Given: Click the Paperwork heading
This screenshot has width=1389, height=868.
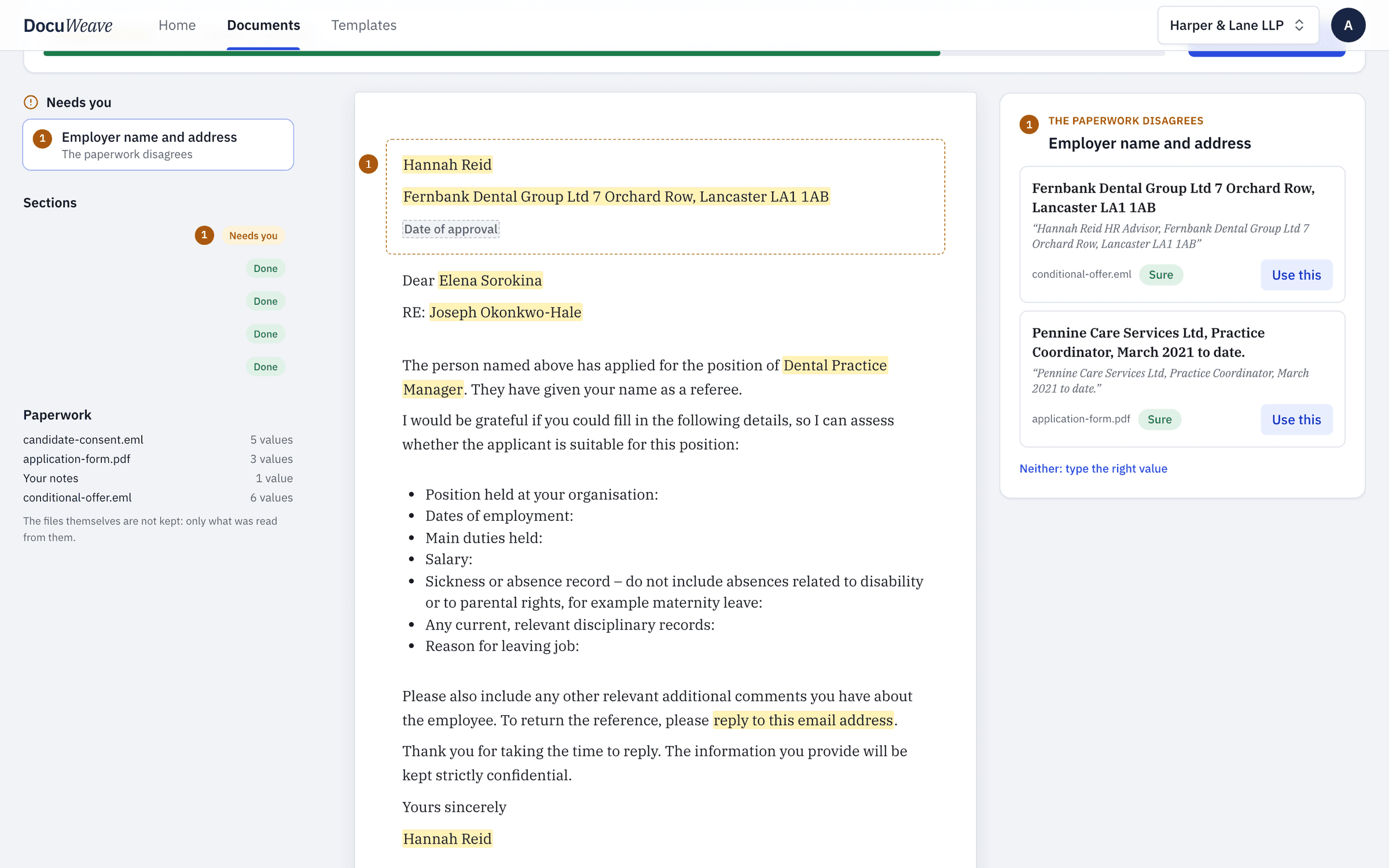Looking at the screenshot, I should pyautogui.click(x=57, y=415).
